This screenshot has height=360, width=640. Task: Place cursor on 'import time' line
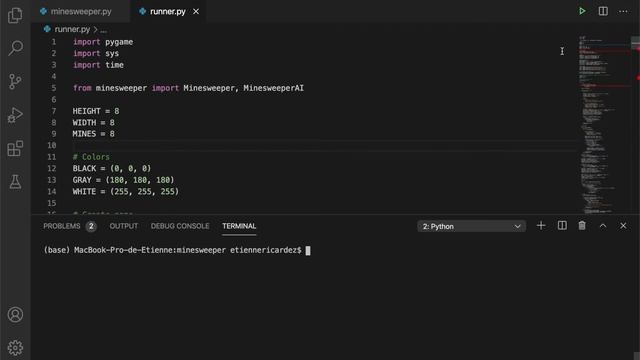[98, 65]
